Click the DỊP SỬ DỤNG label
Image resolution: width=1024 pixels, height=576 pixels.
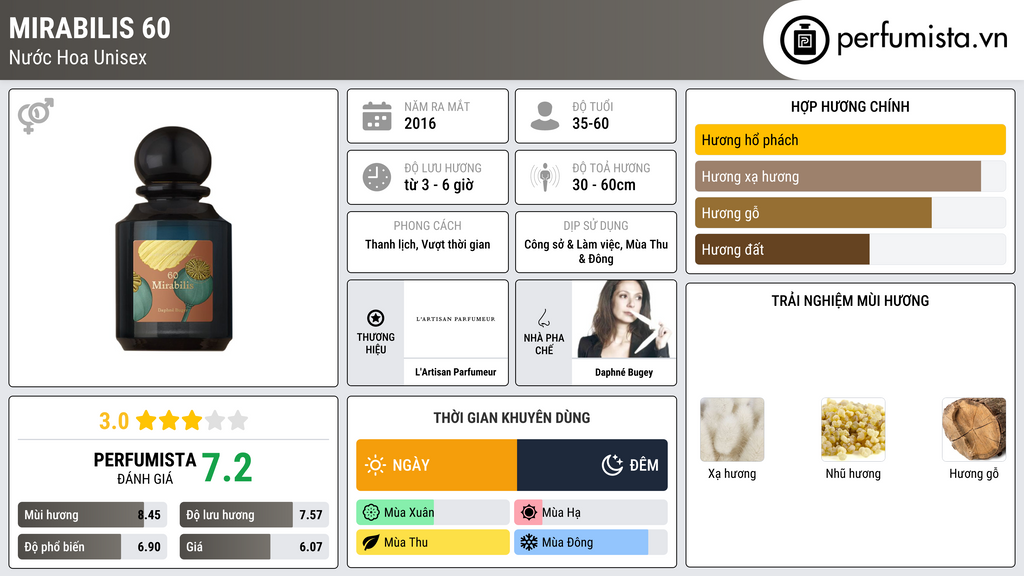pos(596,226)
